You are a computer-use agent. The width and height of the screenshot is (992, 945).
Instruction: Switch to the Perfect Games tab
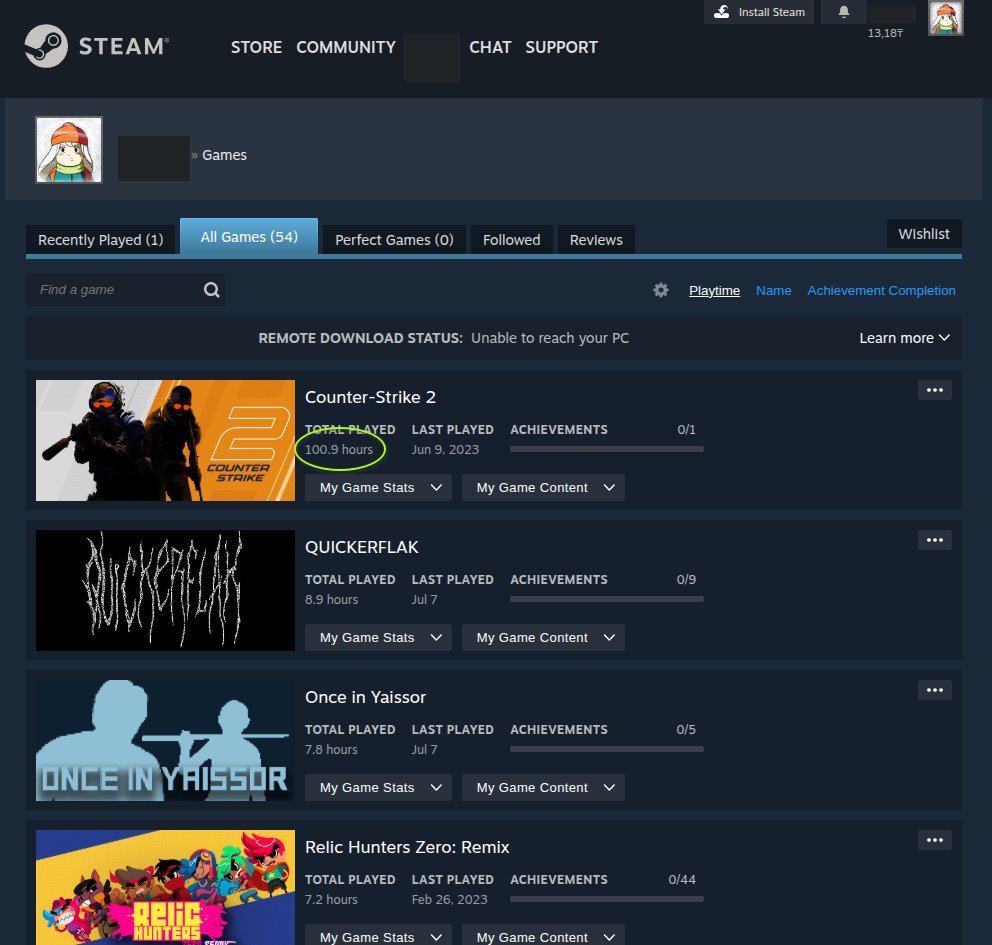coord(394,240)
